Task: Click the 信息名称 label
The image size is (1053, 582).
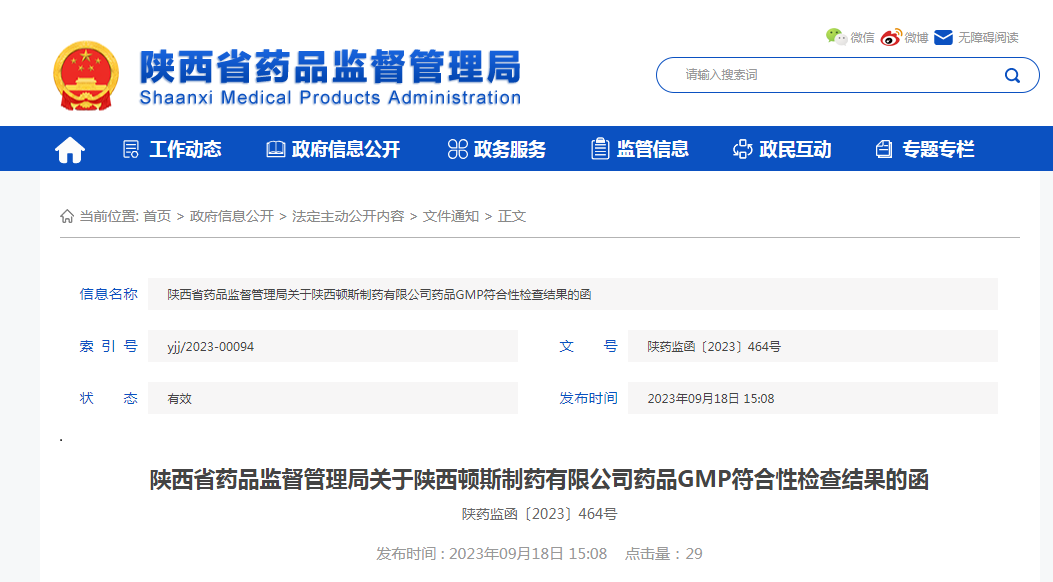Action: pyautogui.click(x=108, y=294)
